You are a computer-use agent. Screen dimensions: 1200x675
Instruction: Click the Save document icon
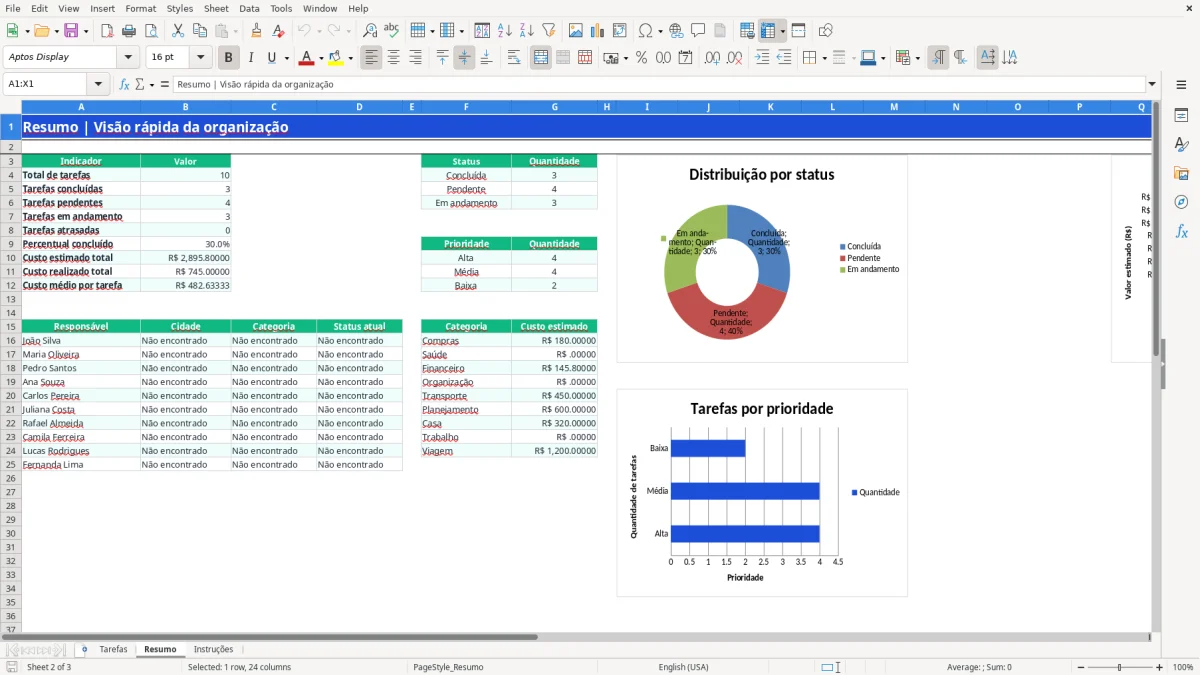tap(71, 31)
